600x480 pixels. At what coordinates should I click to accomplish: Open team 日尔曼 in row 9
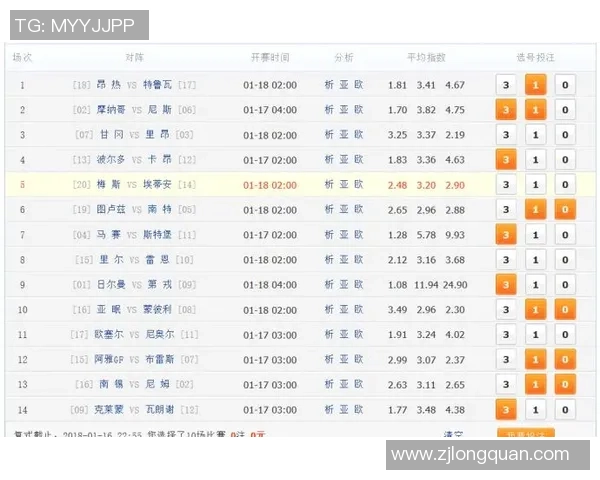pos(111,284)
